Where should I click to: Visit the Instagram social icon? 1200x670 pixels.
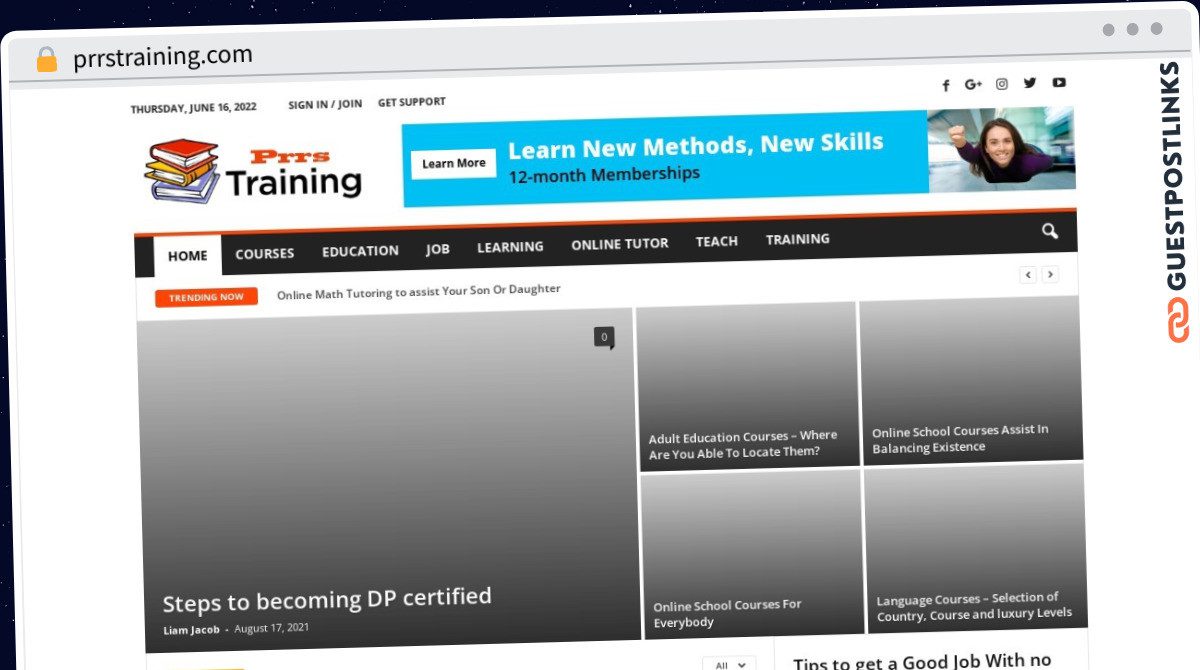click(x=1002, y=84)
